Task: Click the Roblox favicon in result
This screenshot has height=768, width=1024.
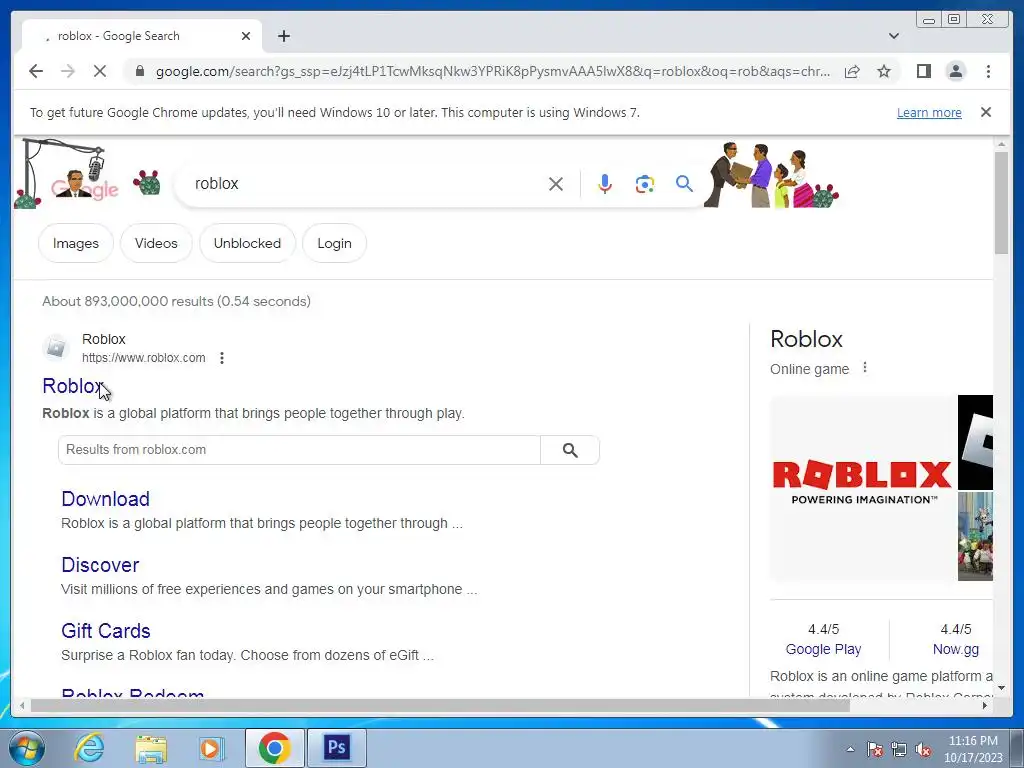Action: click(x=56, y=347)
